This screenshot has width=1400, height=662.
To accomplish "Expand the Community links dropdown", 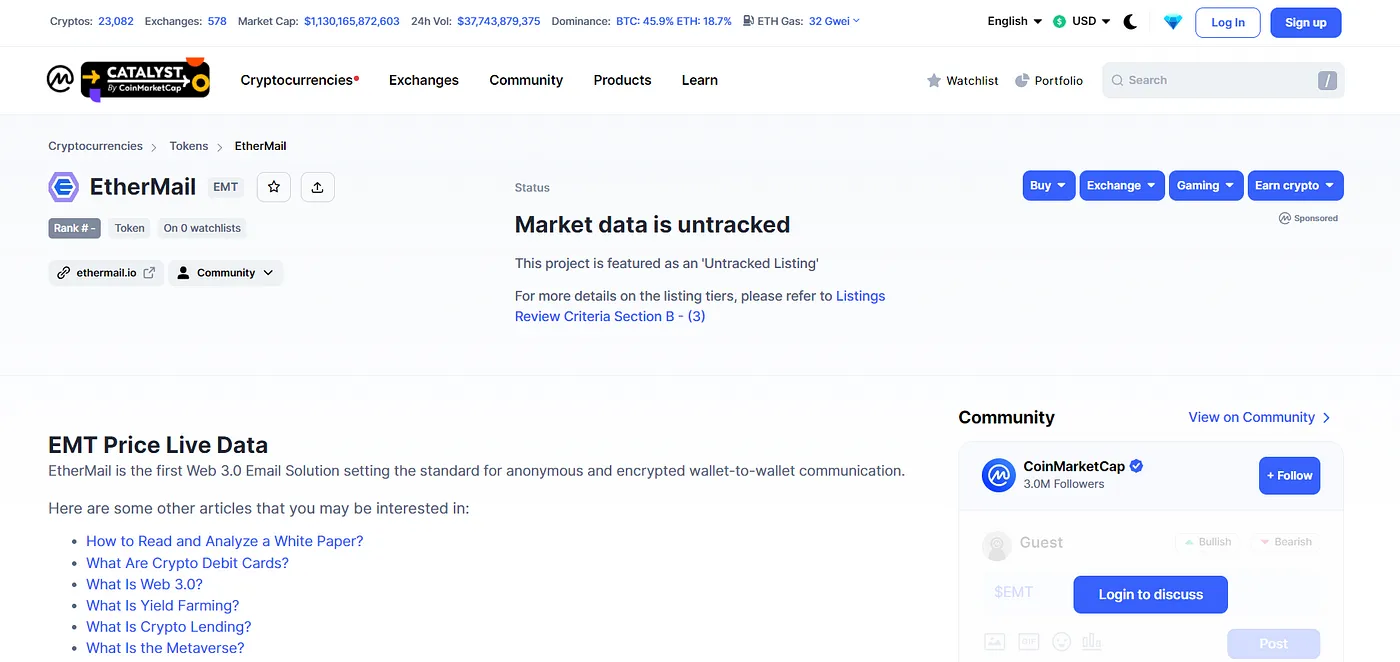I will click(226, 273).
